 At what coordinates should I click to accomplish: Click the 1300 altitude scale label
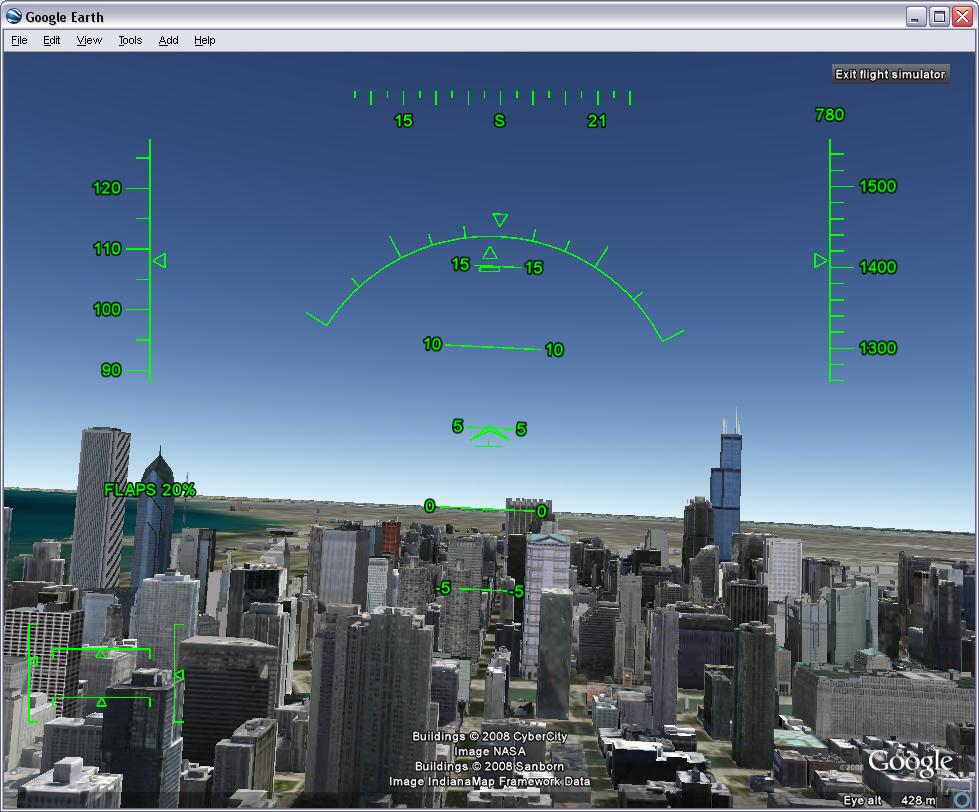point(878,348)
